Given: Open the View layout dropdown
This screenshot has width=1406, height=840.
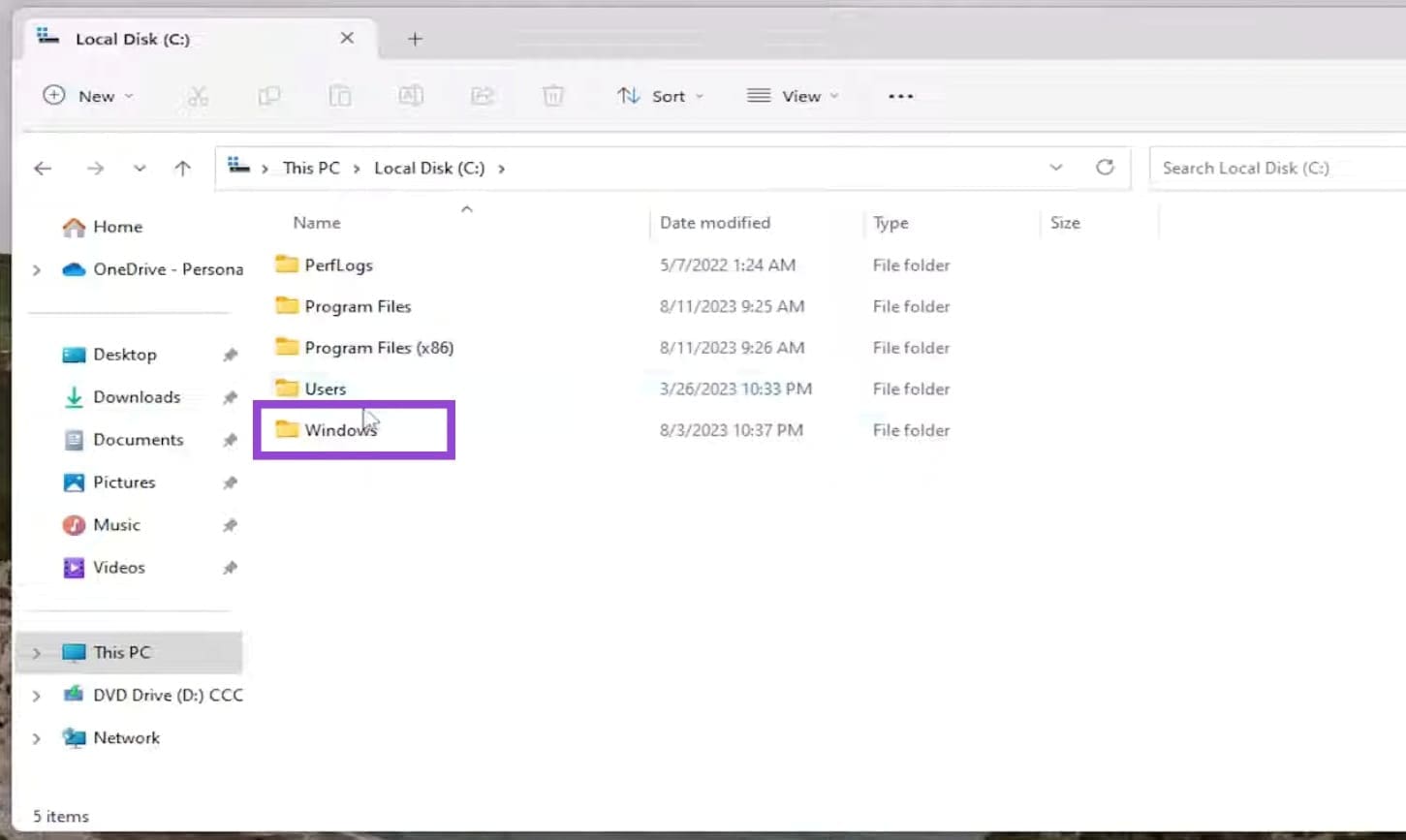Looking at the screenshot, I should (792, 95).
